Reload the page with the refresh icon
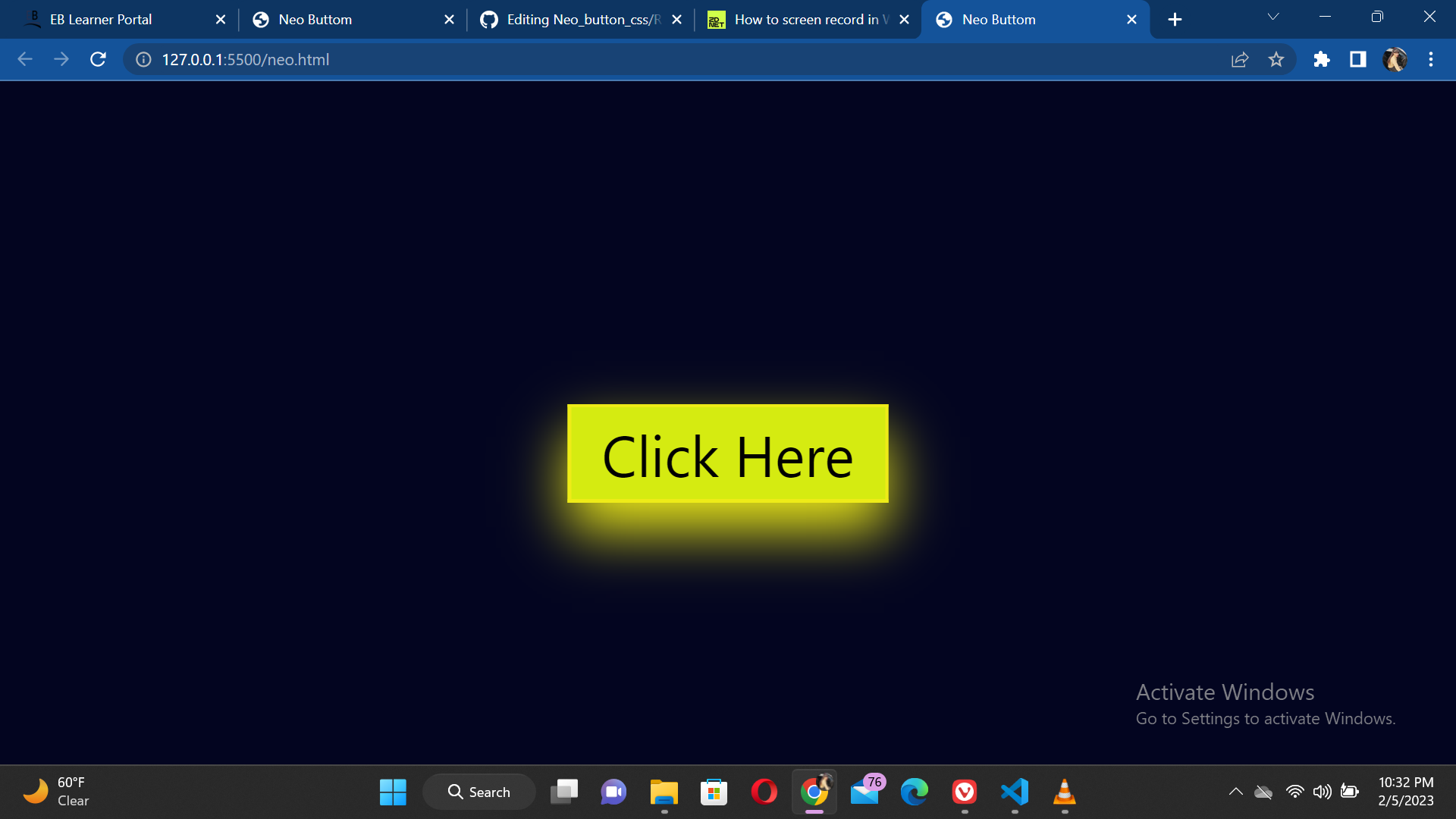 (98, 59)
